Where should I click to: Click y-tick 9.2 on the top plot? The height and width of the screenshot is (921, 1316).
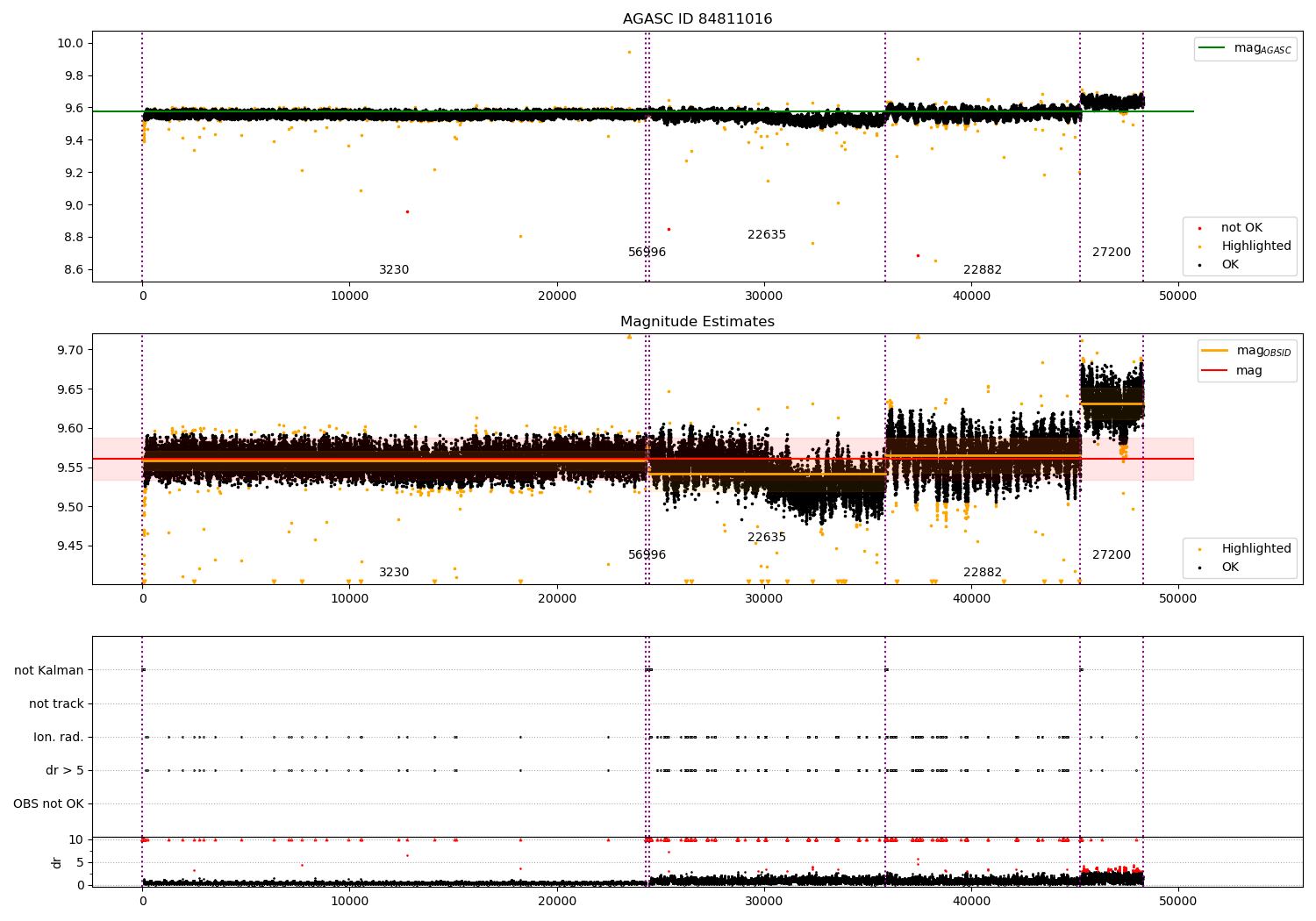pos(73,173)
